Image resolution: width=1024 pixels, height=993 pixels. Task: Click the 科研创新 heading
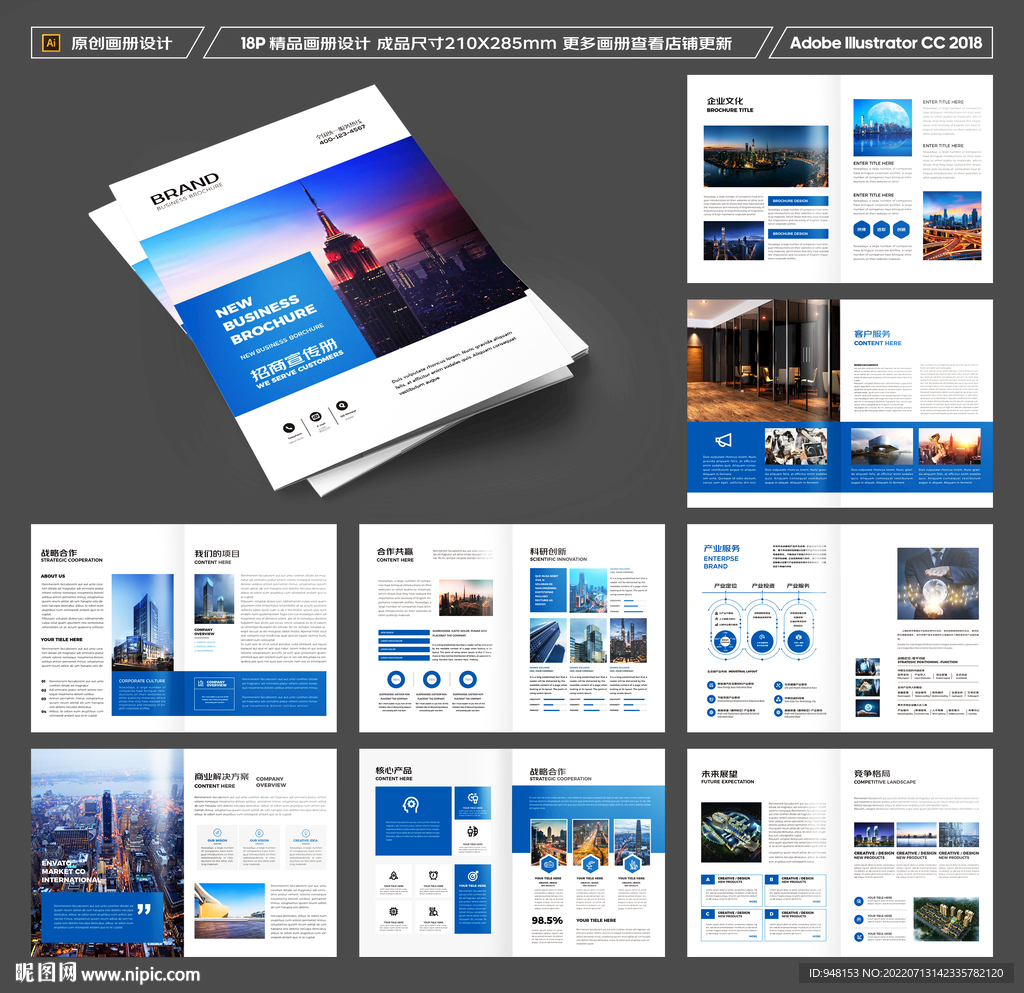click(x=548, y=552)
